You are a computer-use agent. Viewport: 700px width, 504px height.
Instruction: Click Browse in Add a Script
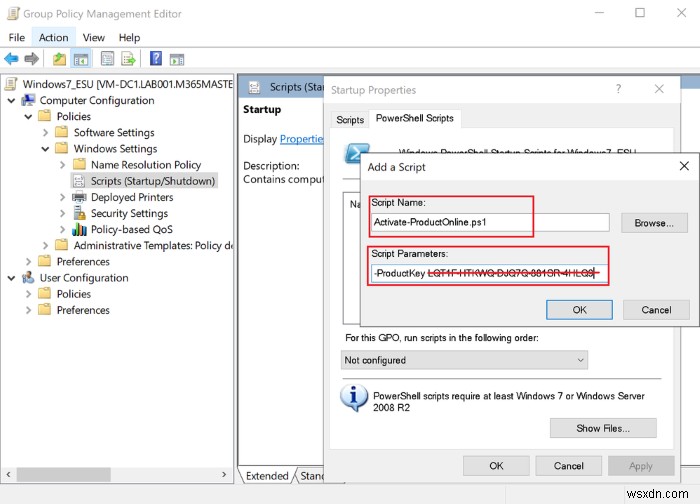654,223
